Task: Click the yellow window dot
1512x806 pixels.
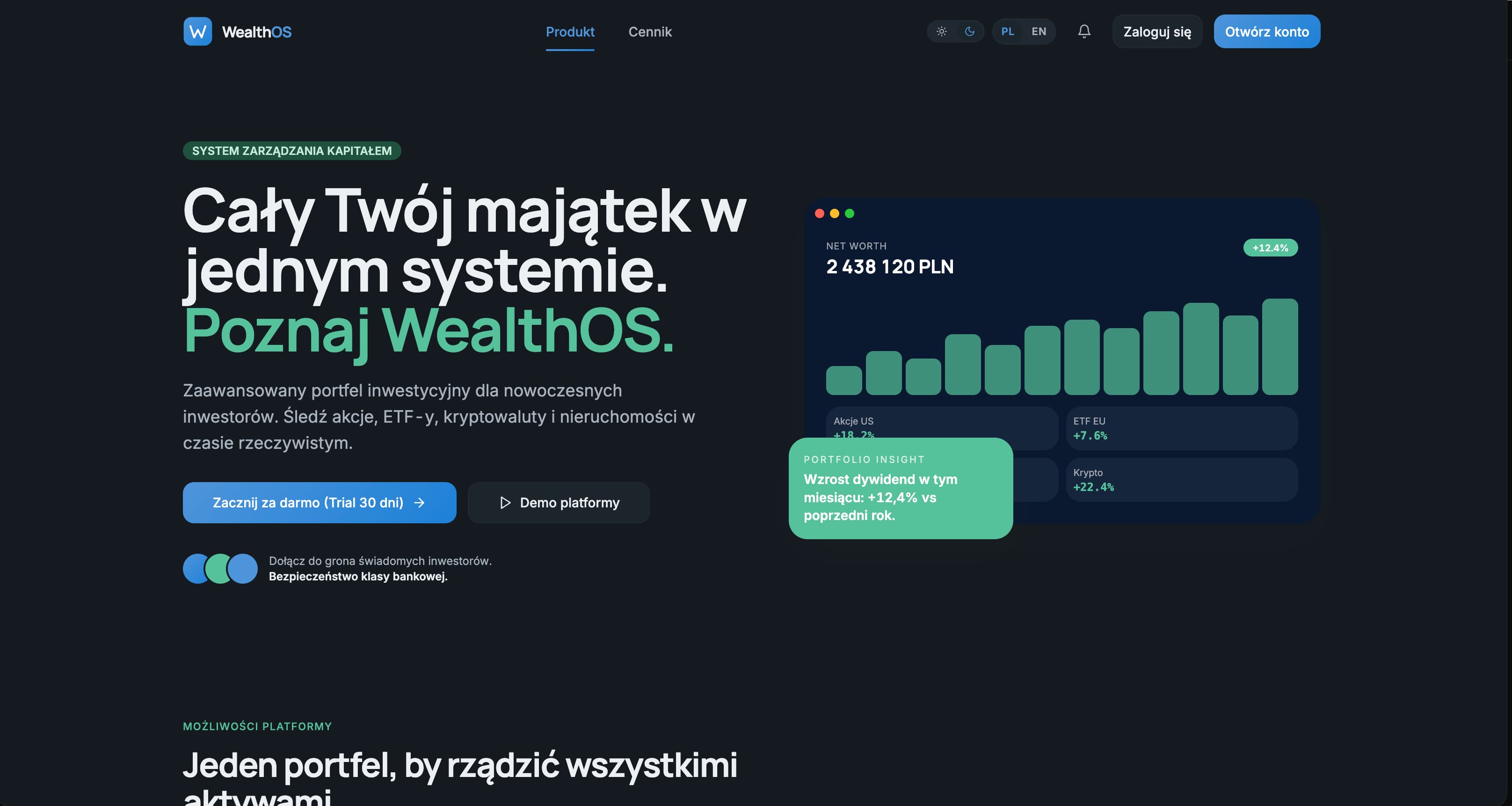Action: click(834, 213)
